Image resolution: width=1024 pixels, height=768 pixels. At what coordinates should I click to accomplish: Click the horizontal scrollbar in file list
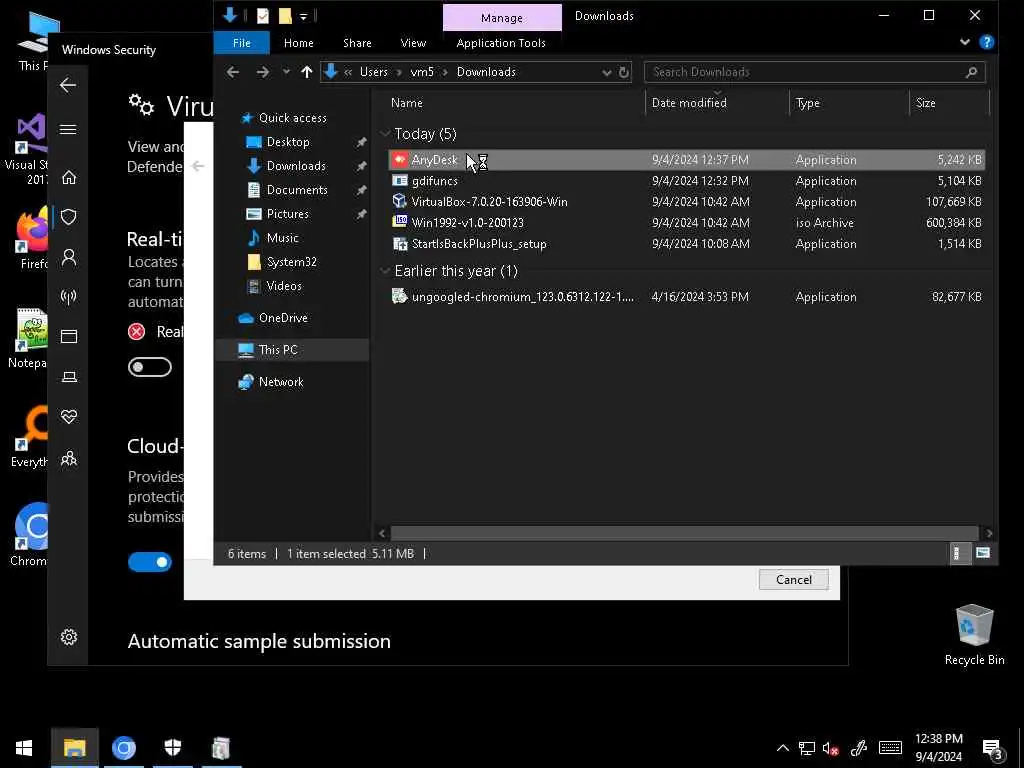tap(684, 533)
